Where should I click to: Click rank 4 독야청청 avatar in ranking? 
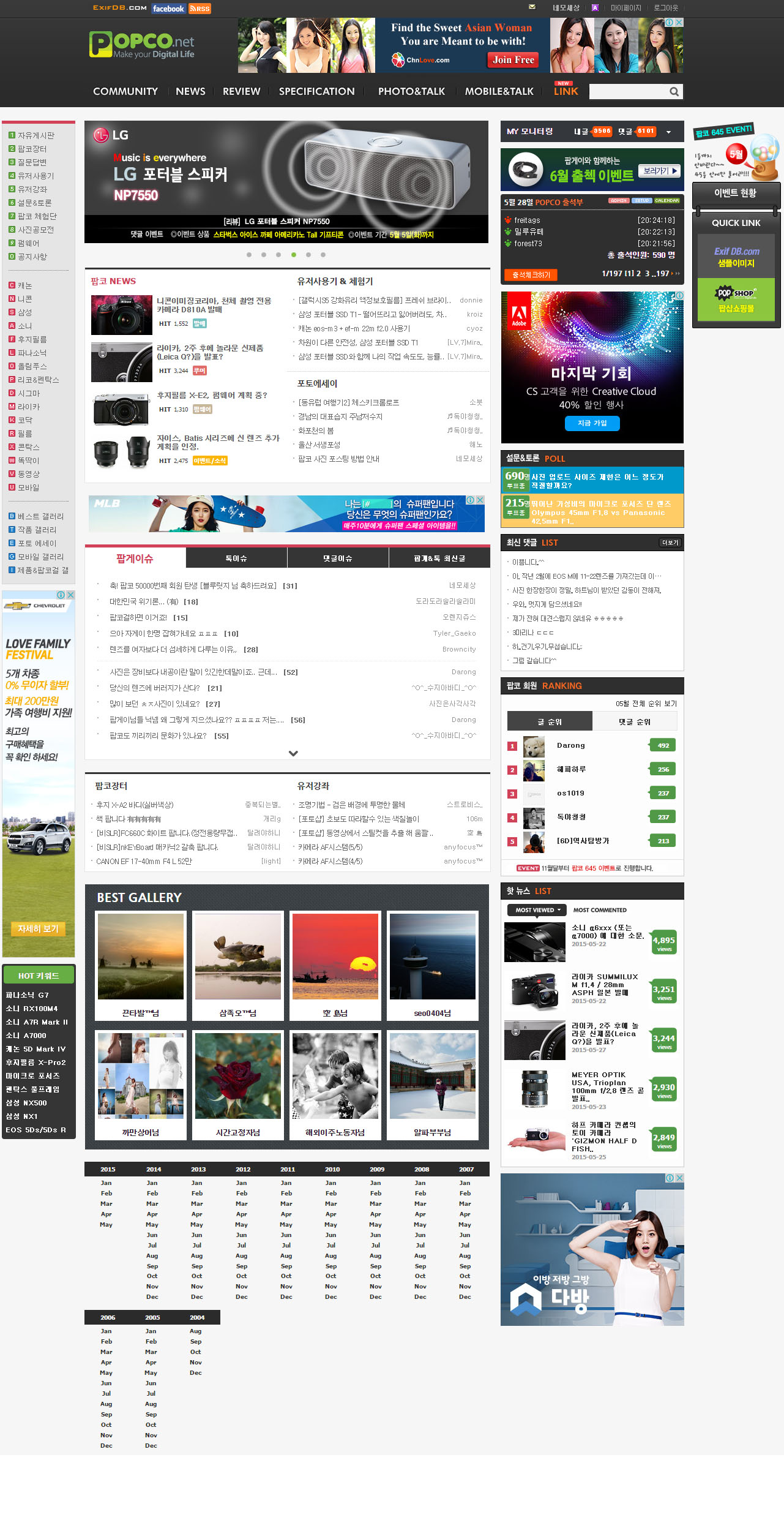click(x=534, y=818)
